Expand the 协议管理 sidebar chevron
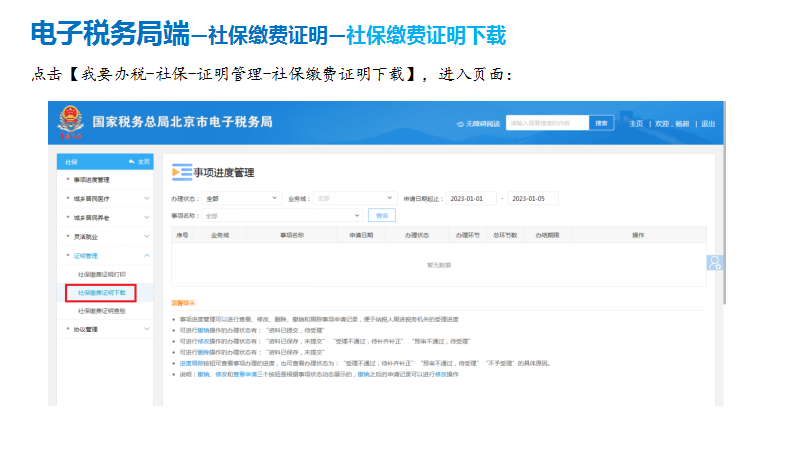This screenshot has height=450, width=800. 146,329
